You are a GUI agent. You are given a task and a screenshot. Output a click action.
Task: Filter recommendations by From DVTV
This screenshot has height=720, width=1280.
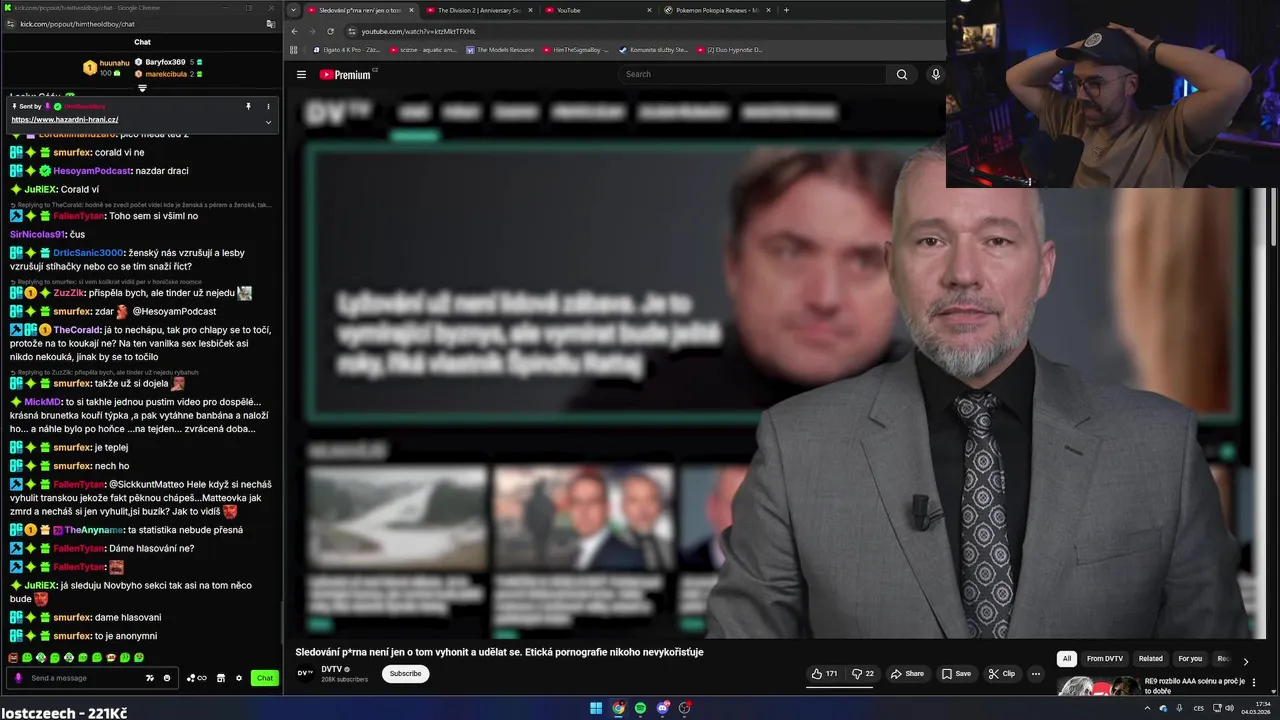tap(1105, 659)
